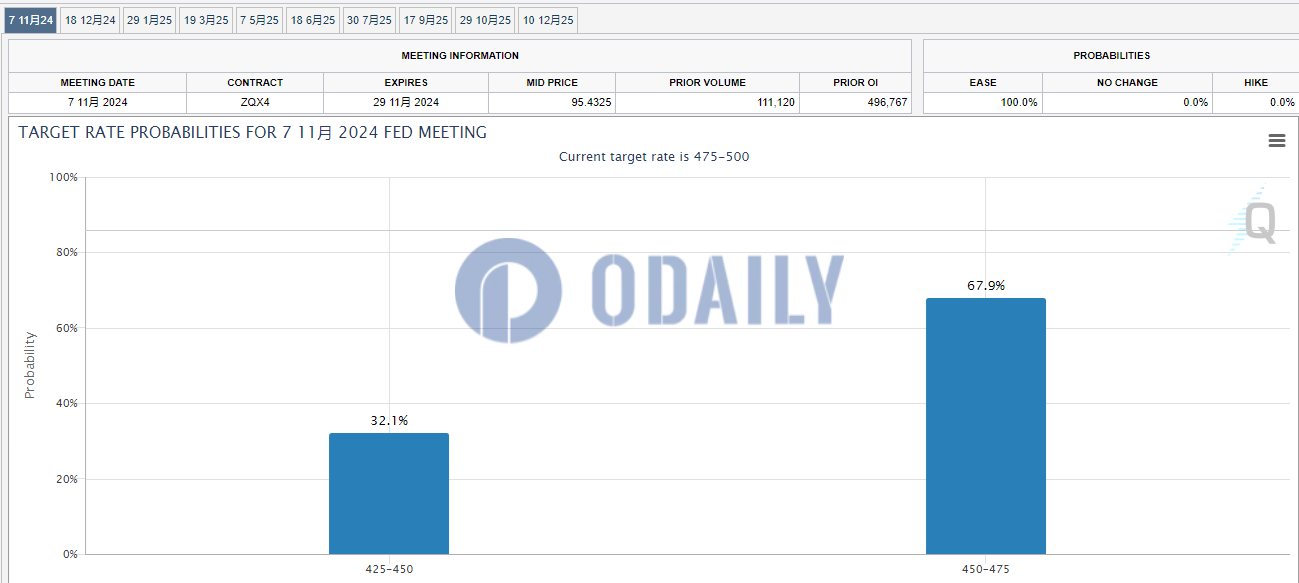Click the 450-475 probability bar

(x=986, y=426)
